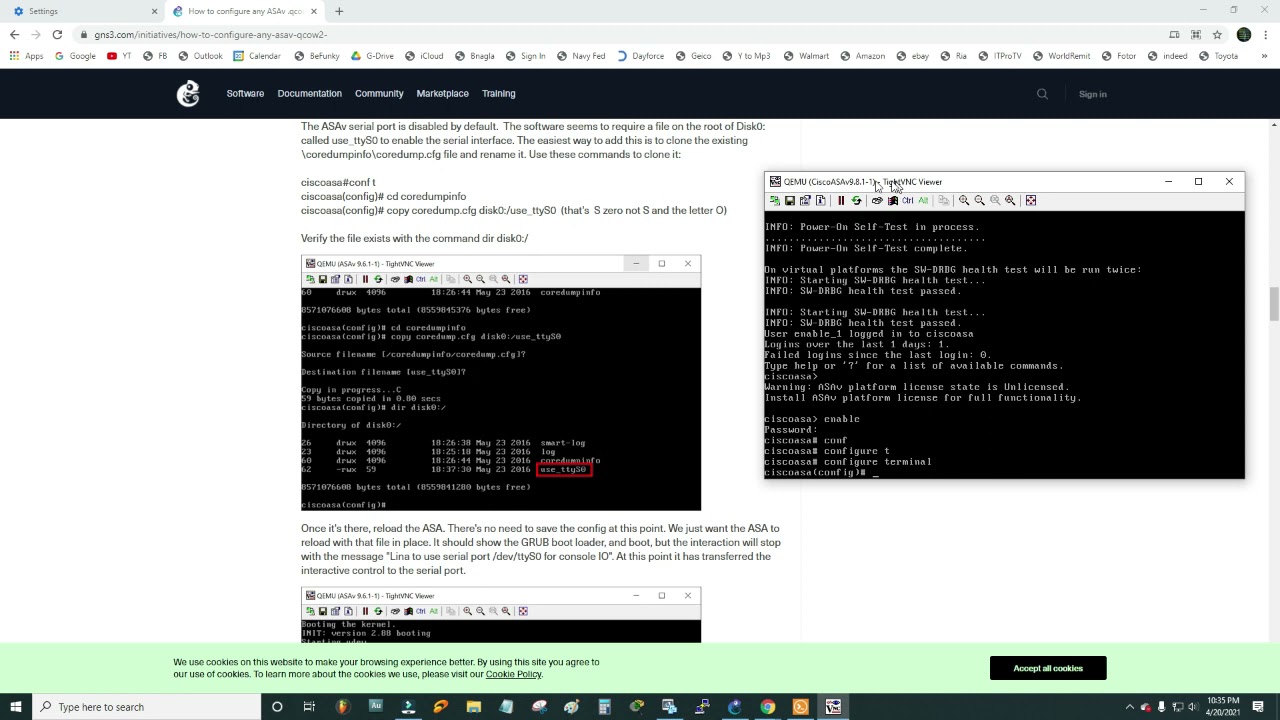Click the site search magnifier icon

click(1042, 94)
